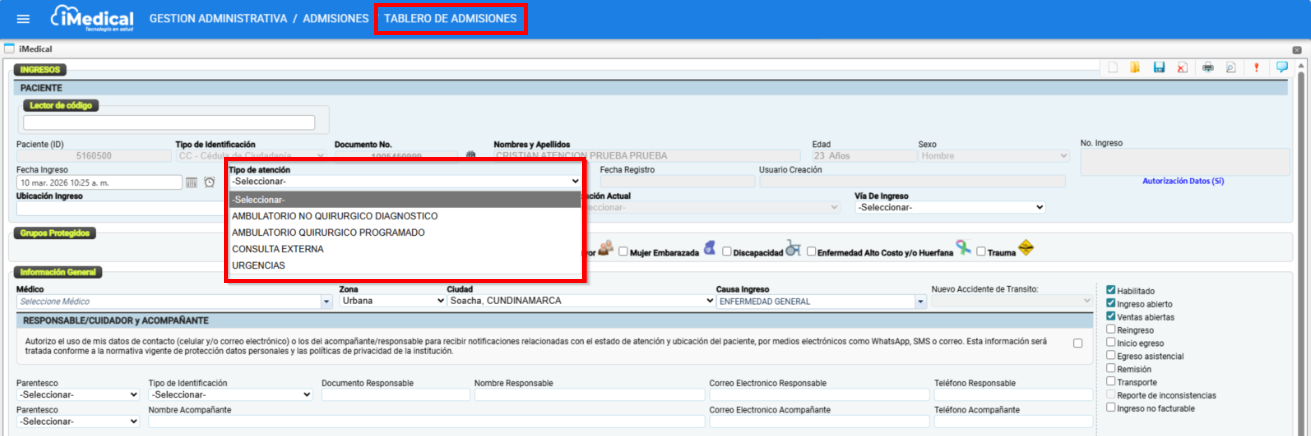Open the blue chat bubble icon

pos(1281,67)
